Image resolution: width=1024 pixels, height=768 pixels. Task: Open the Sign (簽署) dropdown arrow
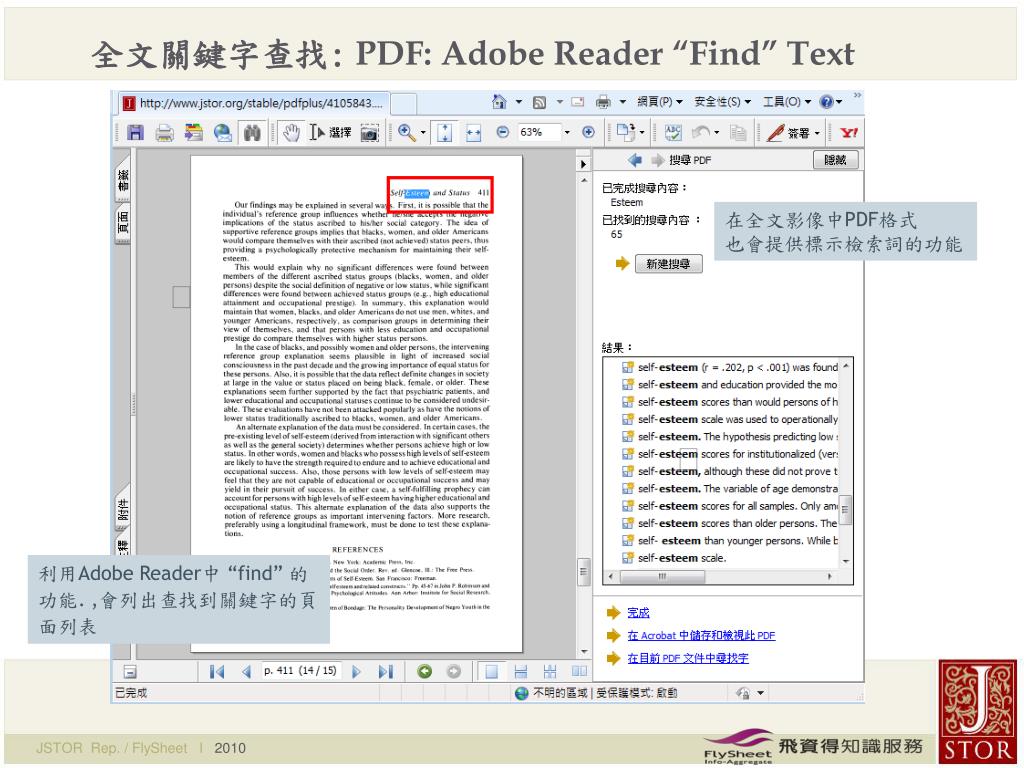817,133
